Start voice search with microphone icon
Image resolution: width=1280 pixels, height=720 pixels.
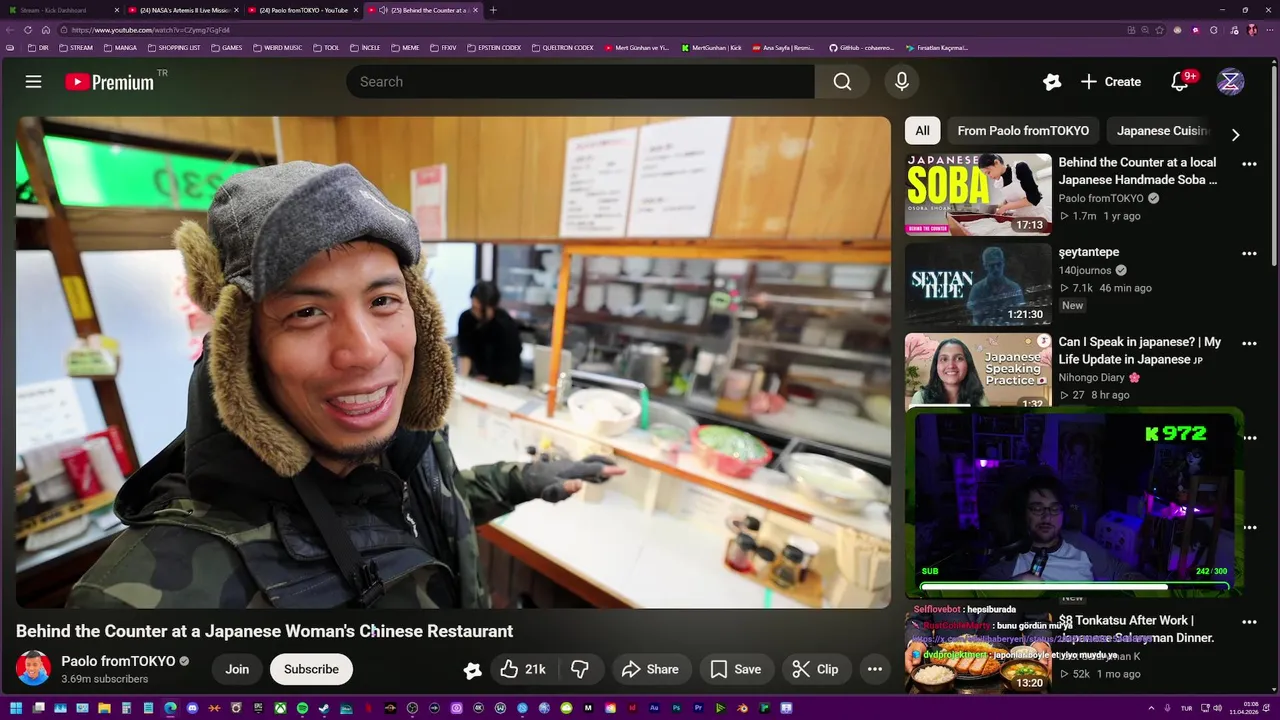click(901, 82)
